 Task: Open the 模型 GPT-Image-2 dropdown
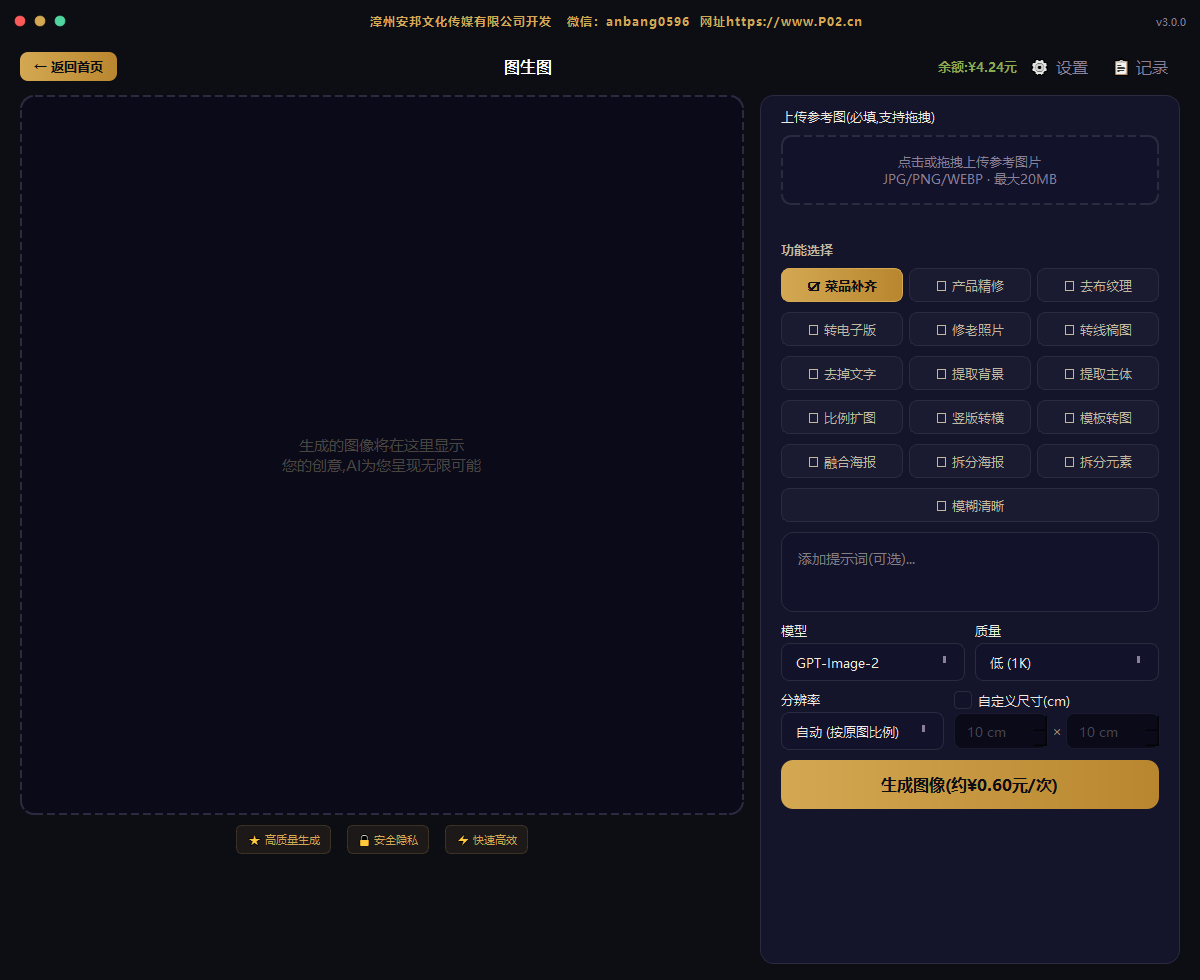(873, 662)
